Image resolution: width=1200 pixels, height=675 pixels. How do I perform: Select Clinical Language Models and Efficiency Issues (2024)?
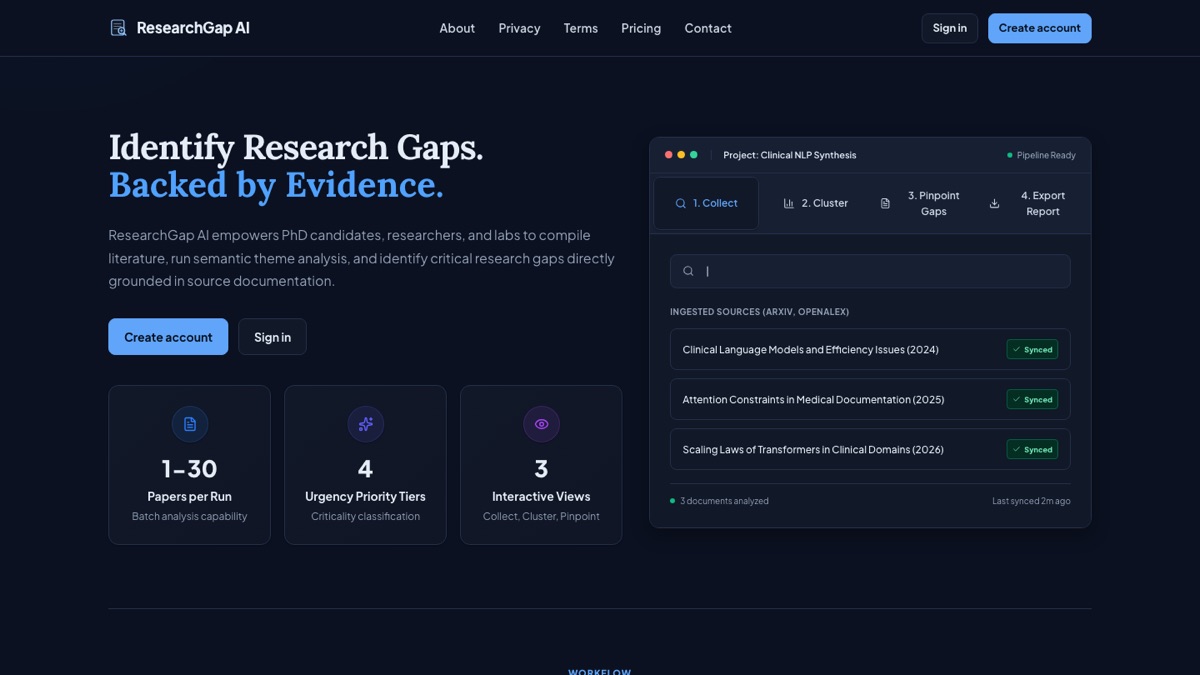click(870, 349)
